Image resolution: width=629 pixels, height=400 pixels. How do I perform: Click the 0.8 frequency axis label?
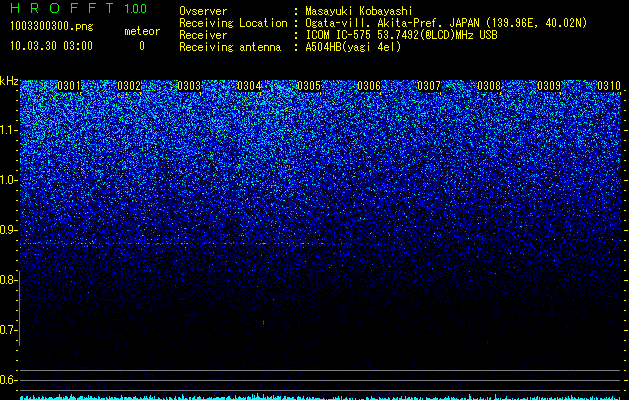click(8, 280)
